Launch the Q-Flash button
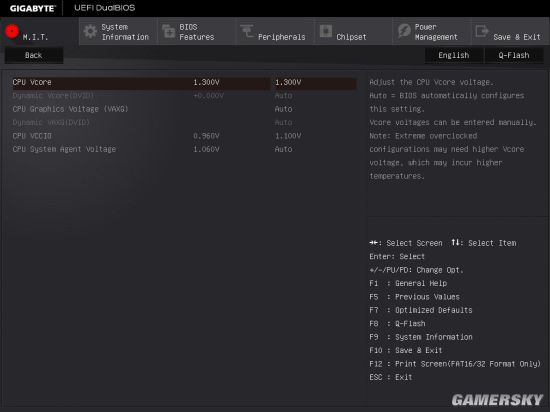550x412 pixels. 514,55
